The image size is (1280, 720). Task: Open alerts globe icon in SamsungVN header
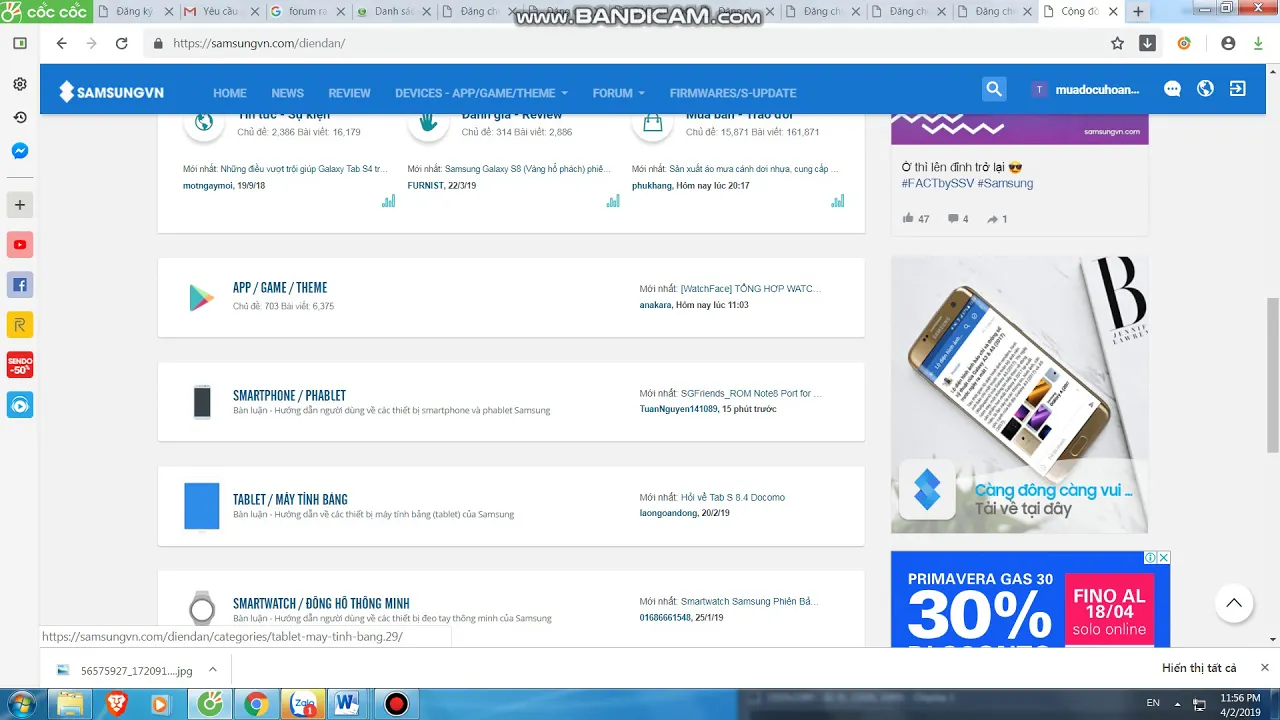pos(1205,89)
